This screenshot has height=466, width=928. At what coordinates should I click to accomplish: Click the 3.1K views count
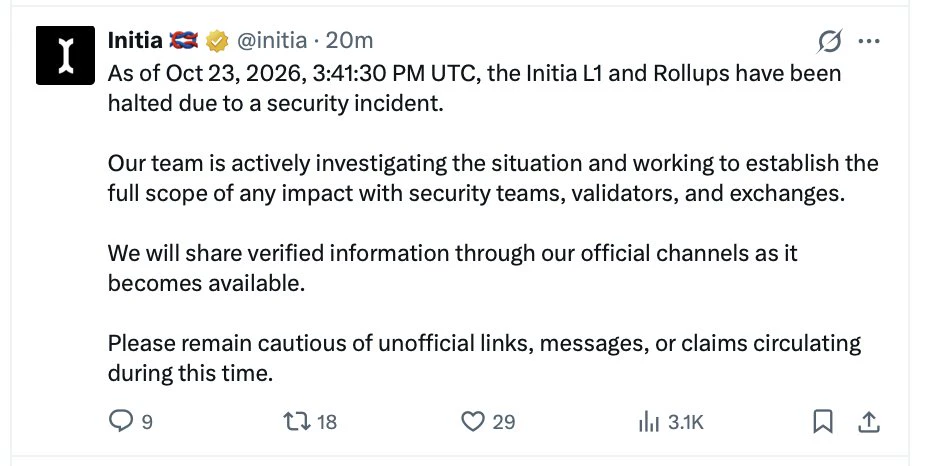pyautogui.click(x=685, y=422)
